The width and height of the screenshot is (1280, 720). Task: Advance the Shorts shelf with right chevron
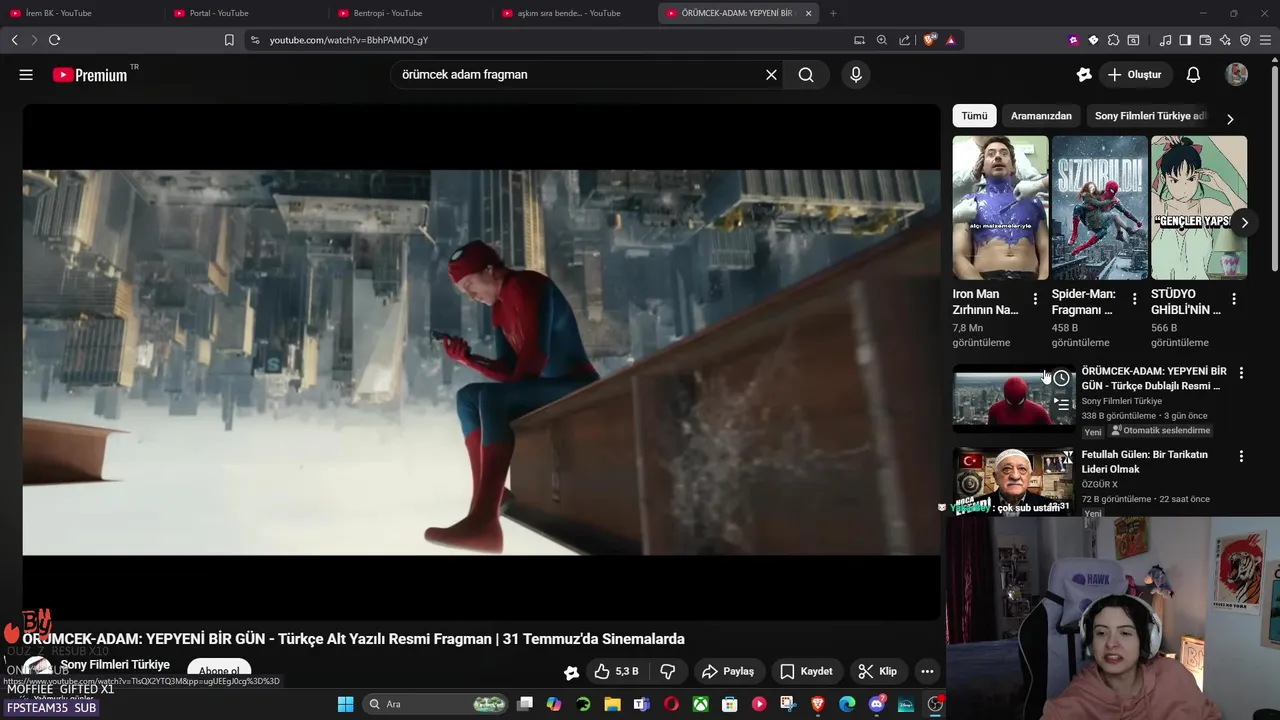[x=1244, y=222]
